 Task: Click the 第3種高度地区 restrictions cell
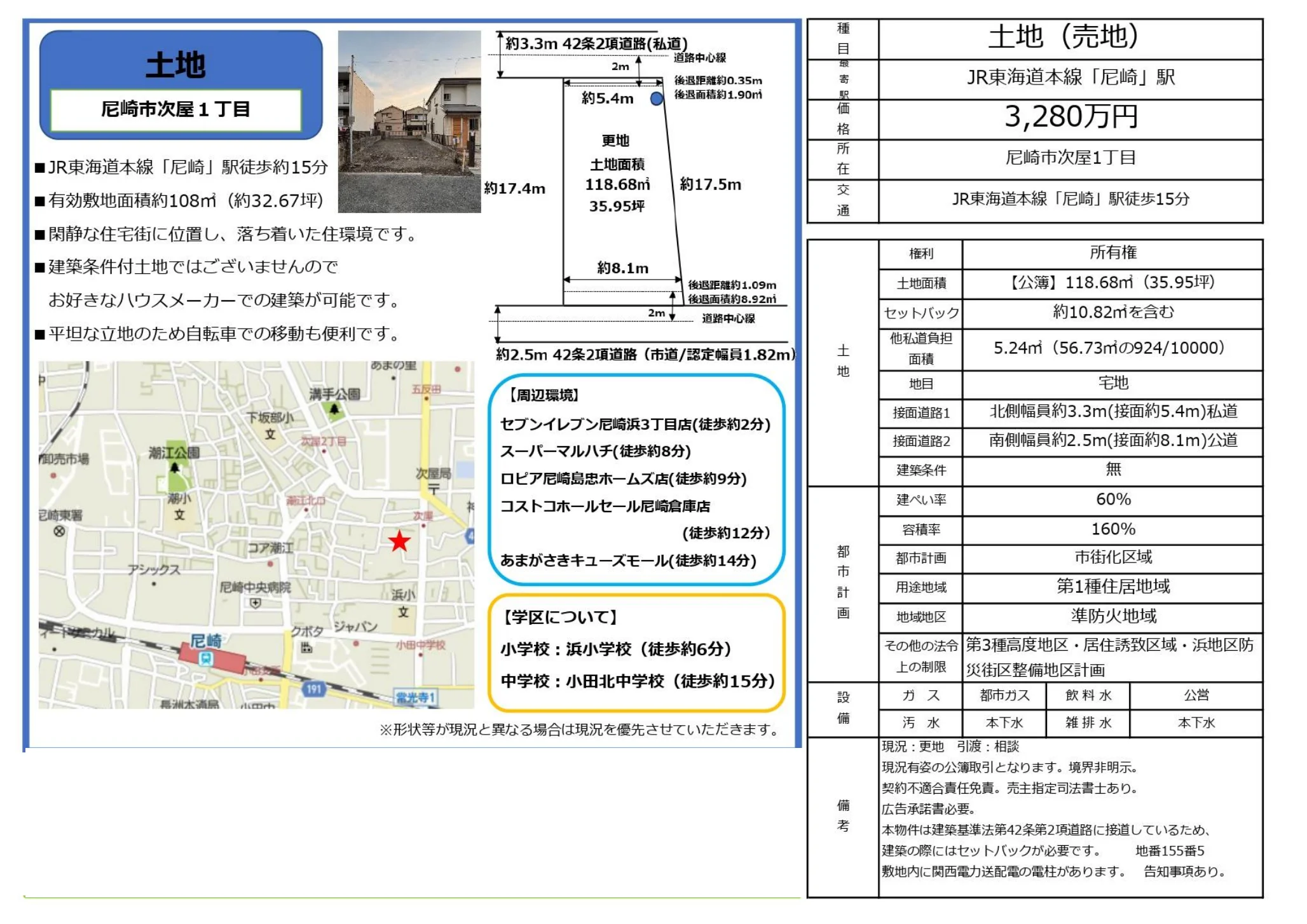(1113, 657)
